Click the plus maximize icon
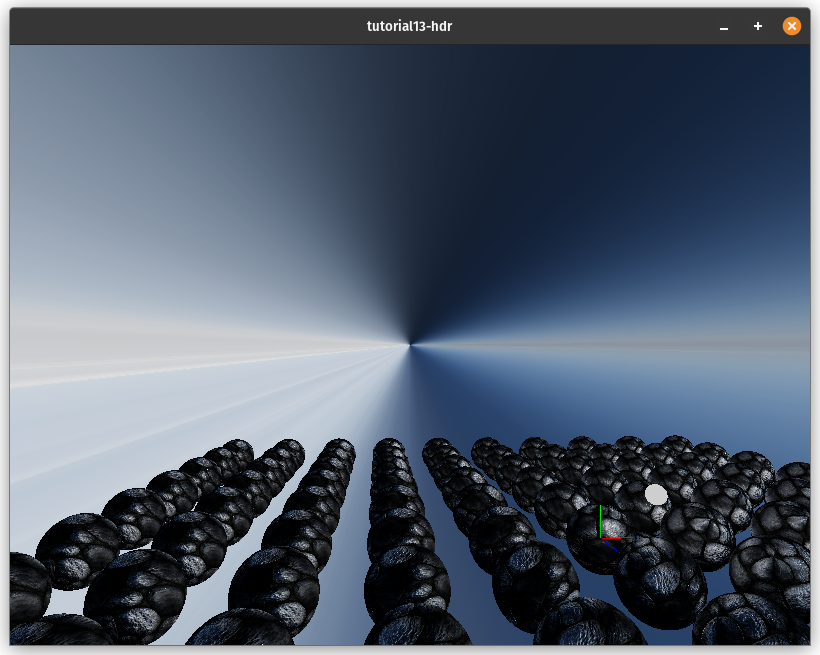The width and height of the screenshot is (820, 655). click(x=757, y=26)
